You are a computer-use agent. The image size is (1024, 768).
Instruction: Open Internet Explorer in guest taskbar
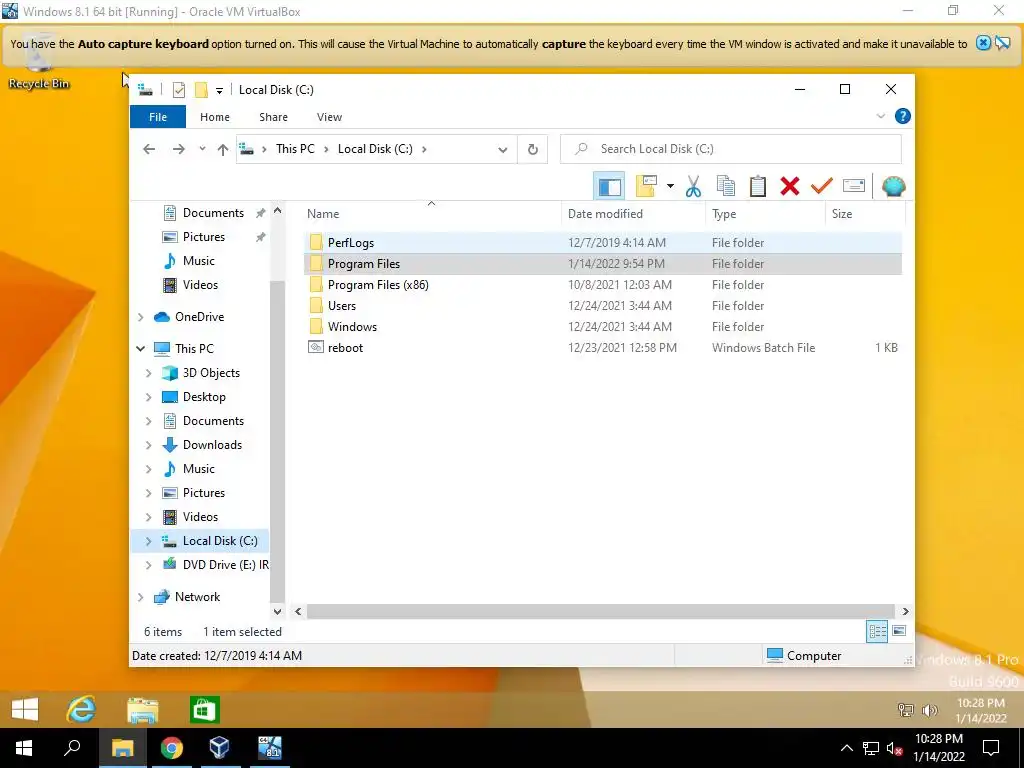(x=81, y=709)
